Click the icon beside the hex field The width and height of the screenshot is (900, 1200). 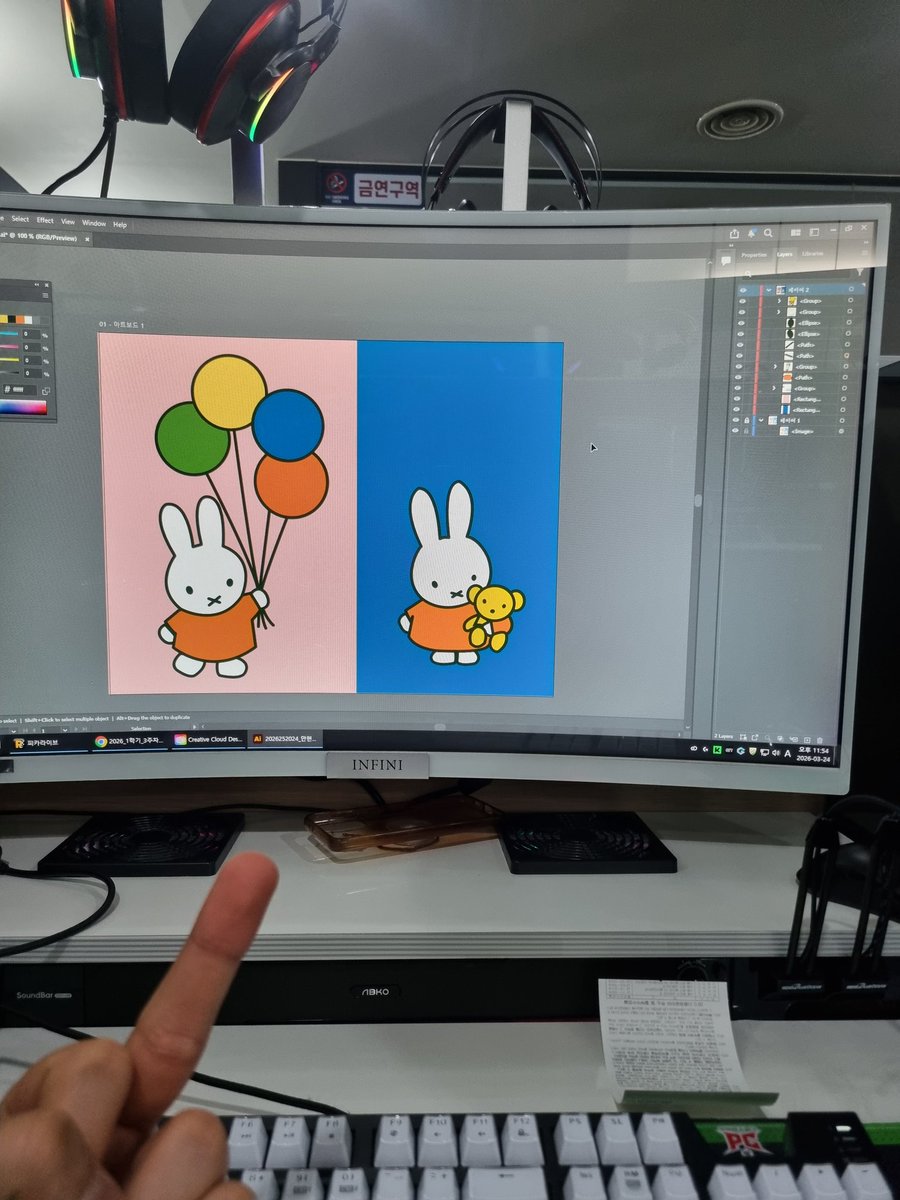coord(46,391)
